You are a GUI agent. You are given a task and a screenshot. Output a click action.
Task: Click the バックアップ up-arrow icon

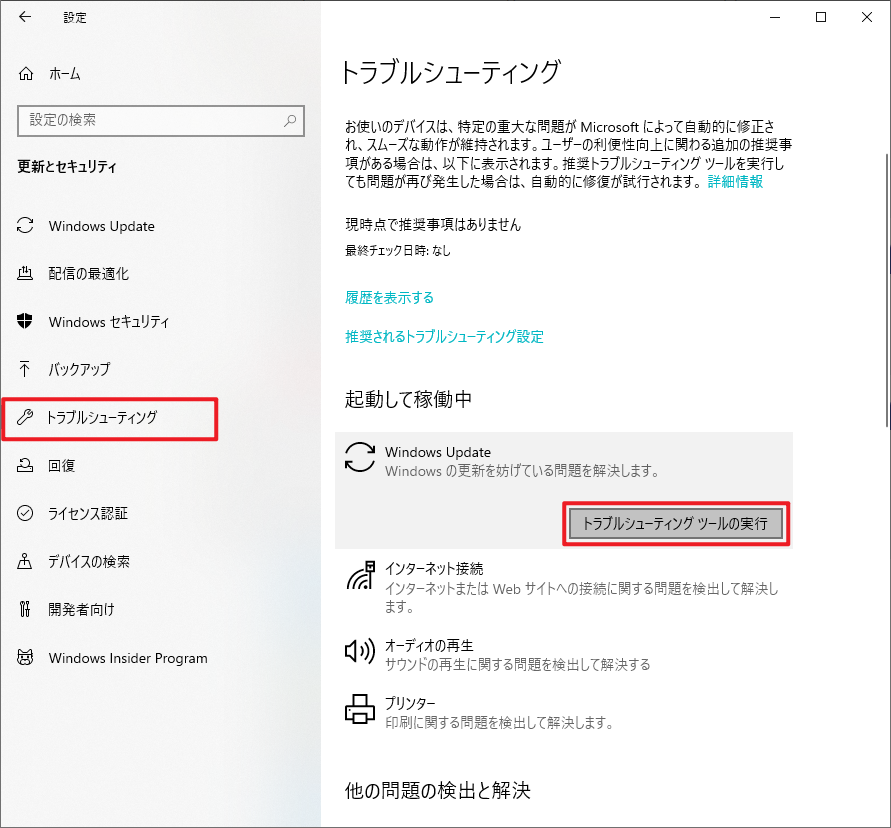pos(24,369)
